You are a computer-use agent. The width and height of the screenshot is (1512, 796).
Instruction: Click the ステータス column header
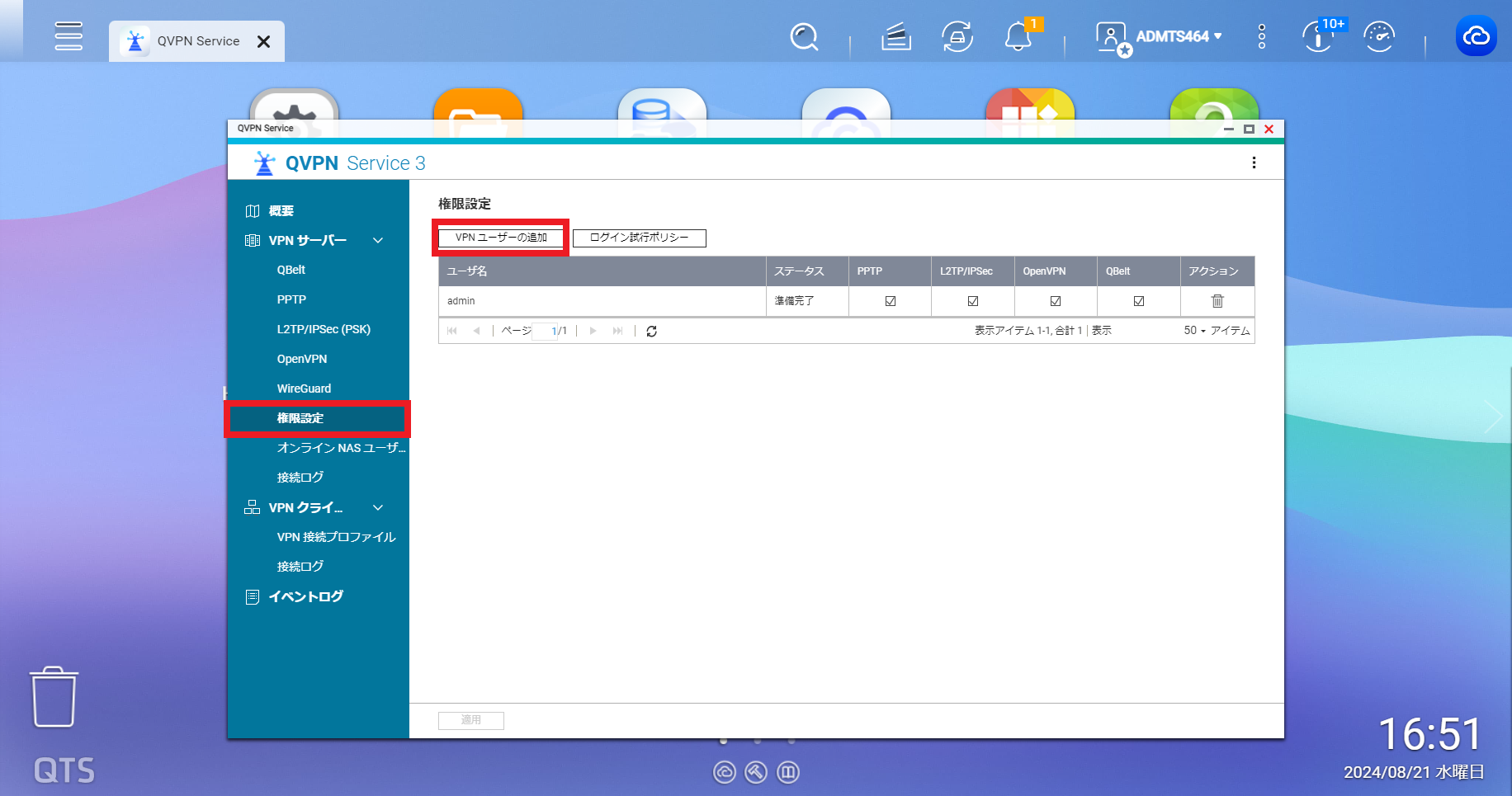(807, 271)
